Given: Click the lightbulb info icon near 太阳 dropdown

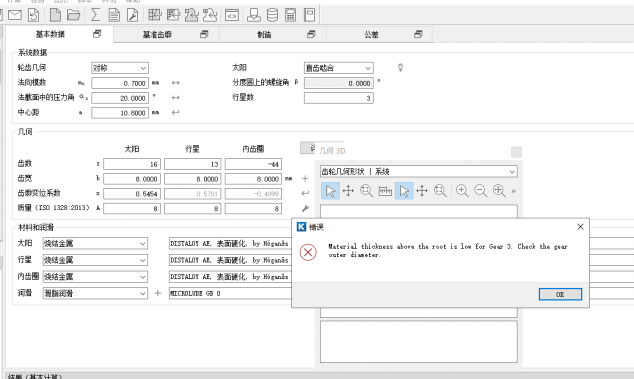Looking at the screenshot, I should [400, 68].
